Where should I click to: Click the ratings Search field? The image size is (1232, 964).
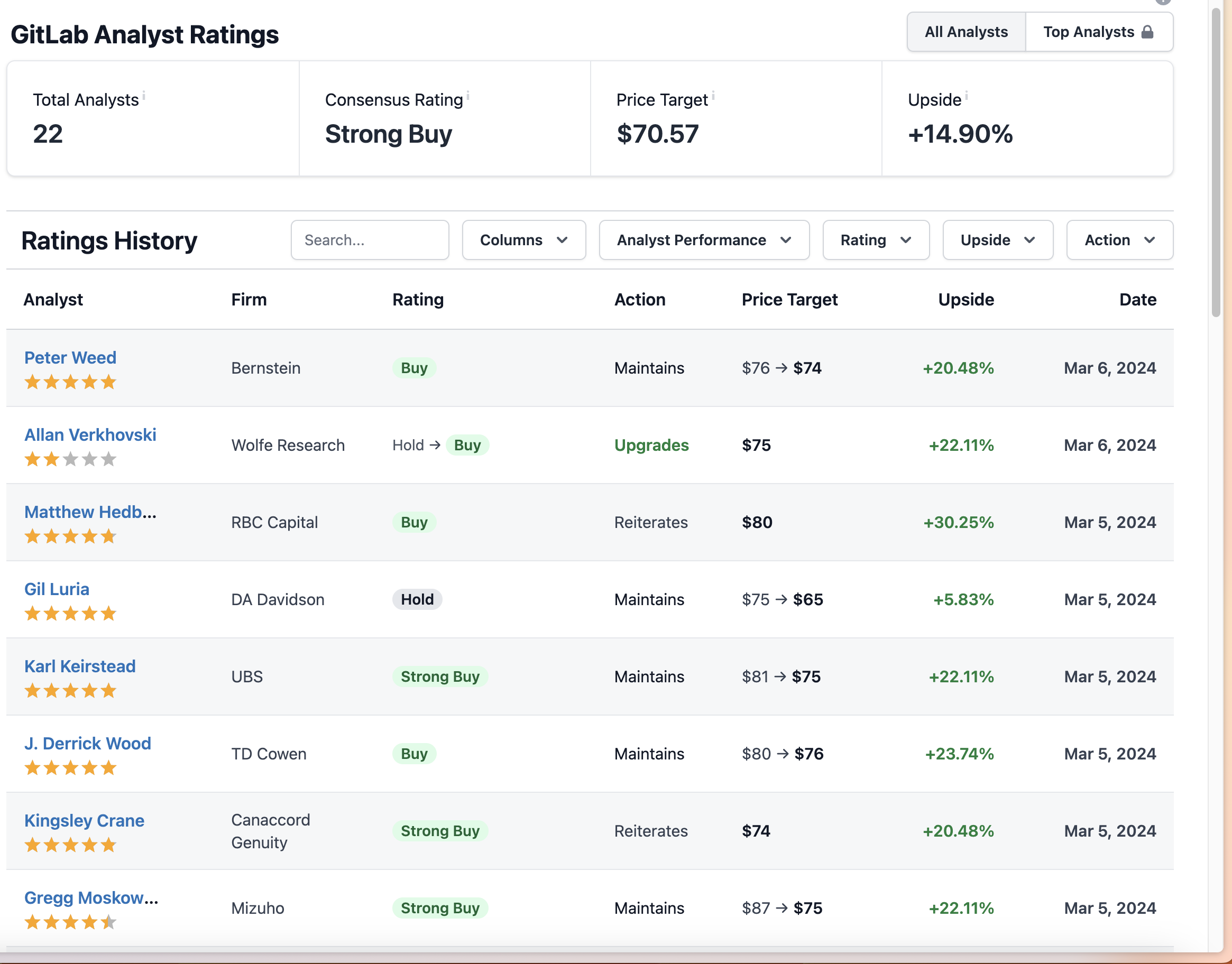(x=370, y=240)
